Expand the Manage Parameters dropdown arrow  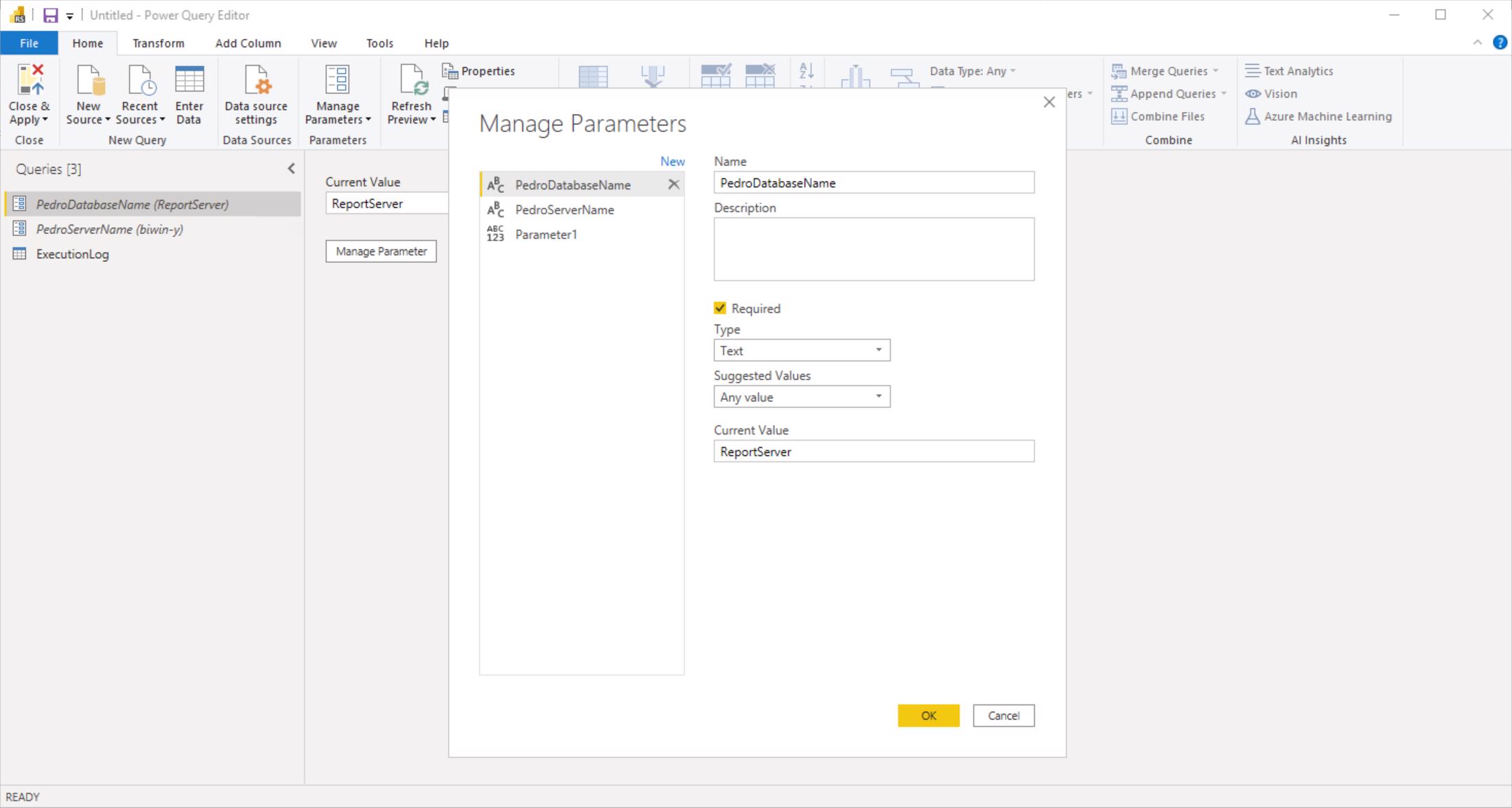369,120
